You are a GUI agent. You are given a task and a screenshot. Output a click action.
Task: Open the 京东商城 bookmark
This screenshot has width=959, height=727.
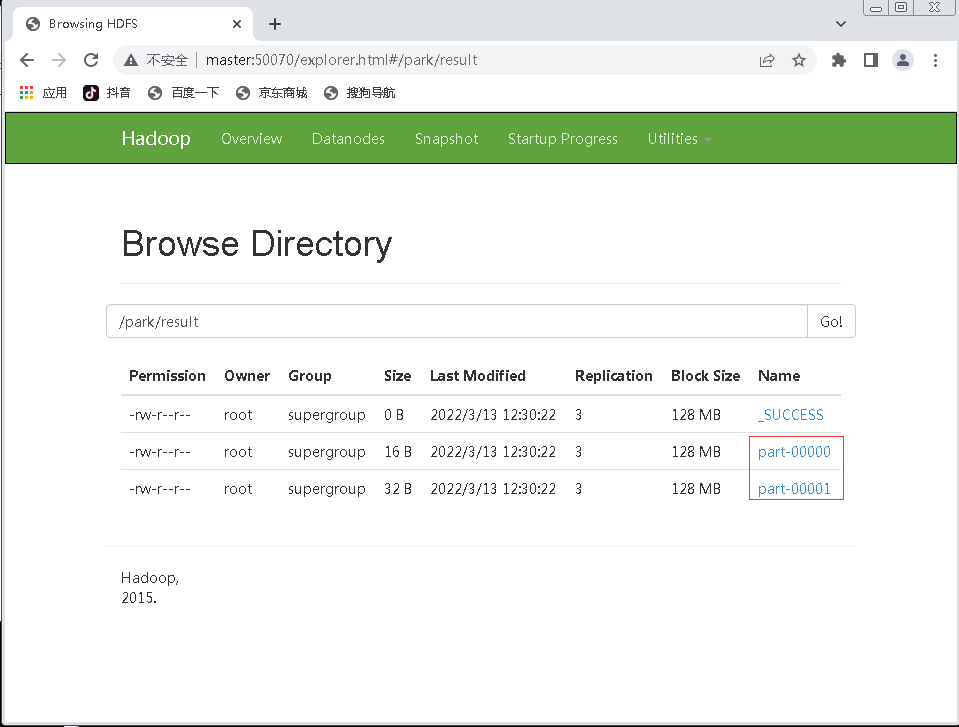pyautogui.click(x=272, y=92)
